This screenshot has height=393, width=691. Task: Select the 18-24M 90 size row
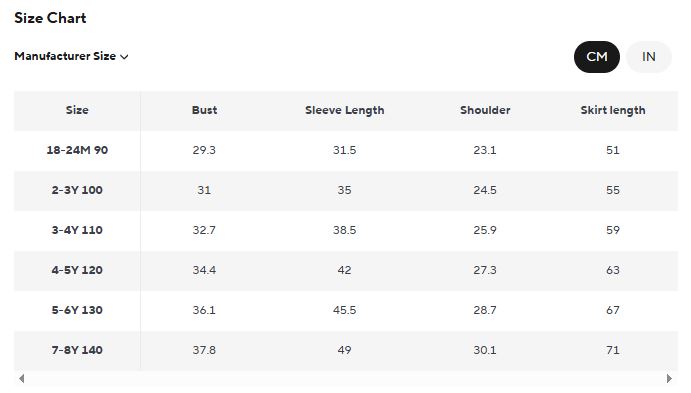pos(346,150)
